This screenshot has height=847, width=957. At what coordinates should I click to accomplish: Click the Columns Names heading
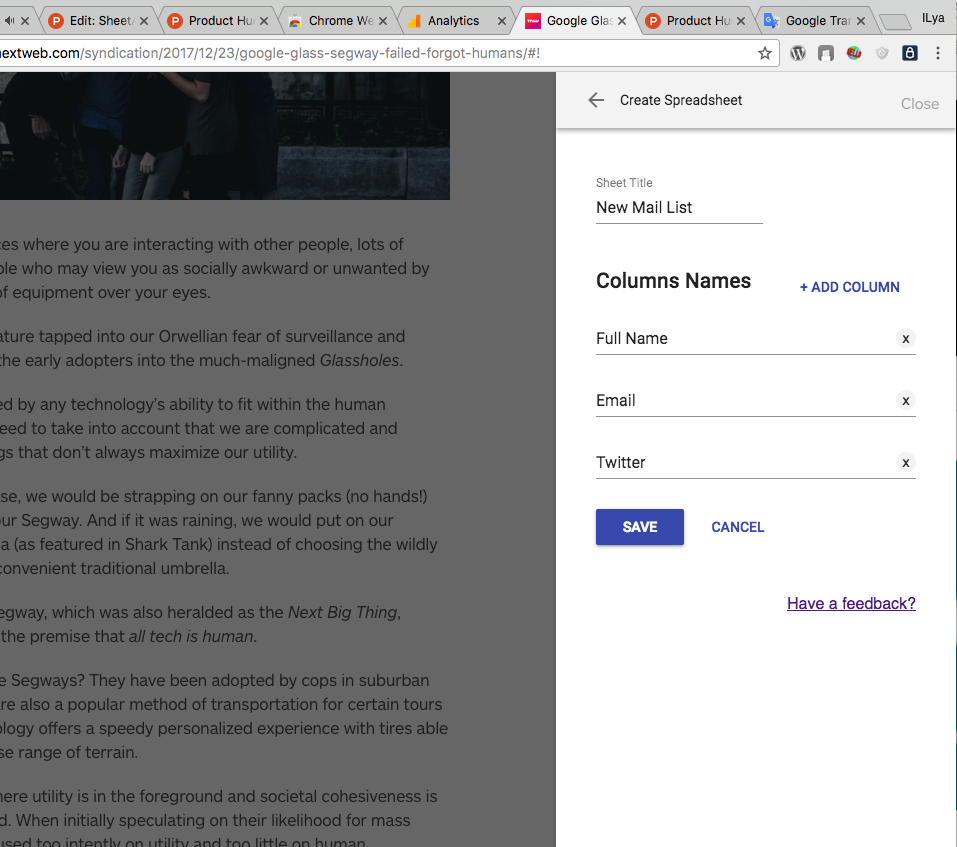coord(673,281)
